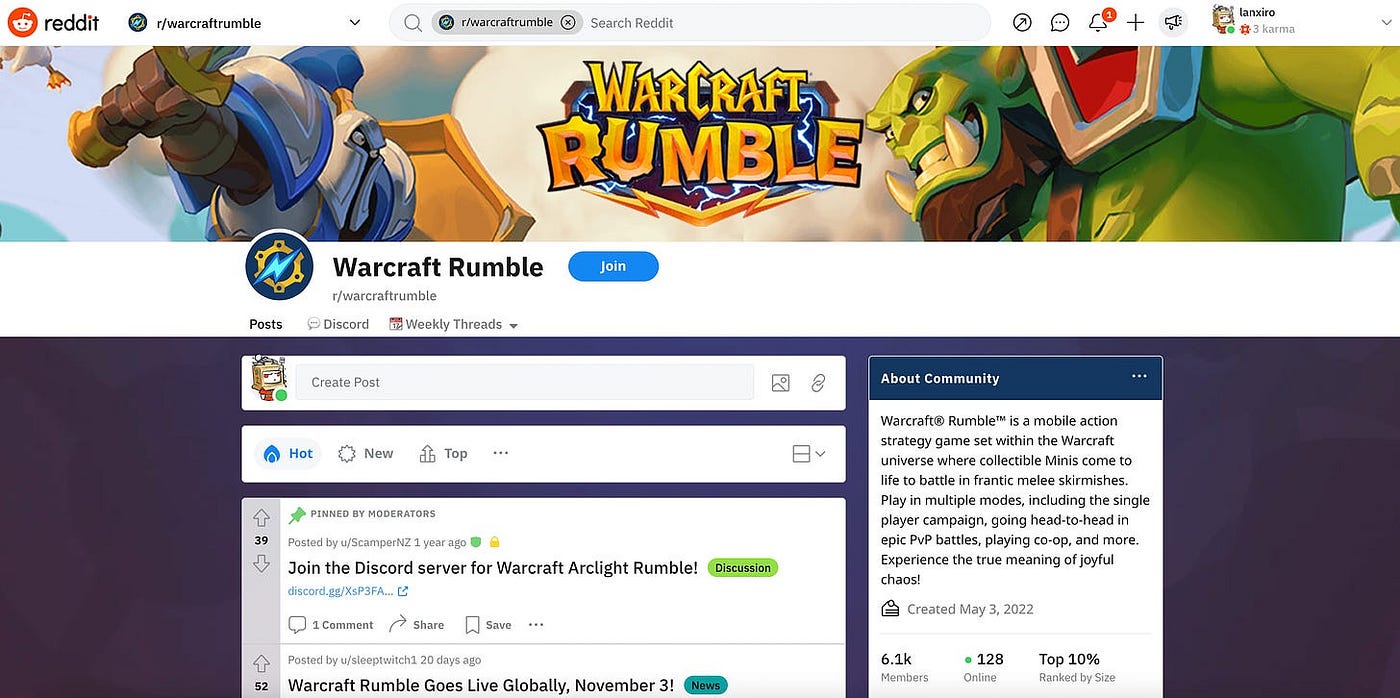1400x698 pixels.
Task: Click the Create Post input field
Action: click(524, 382)
